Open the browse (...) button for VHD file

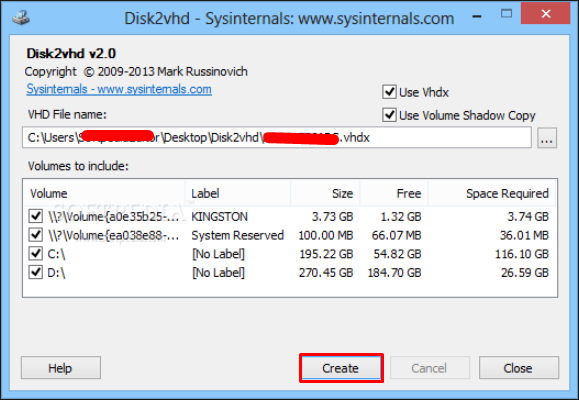click(547, 138)
